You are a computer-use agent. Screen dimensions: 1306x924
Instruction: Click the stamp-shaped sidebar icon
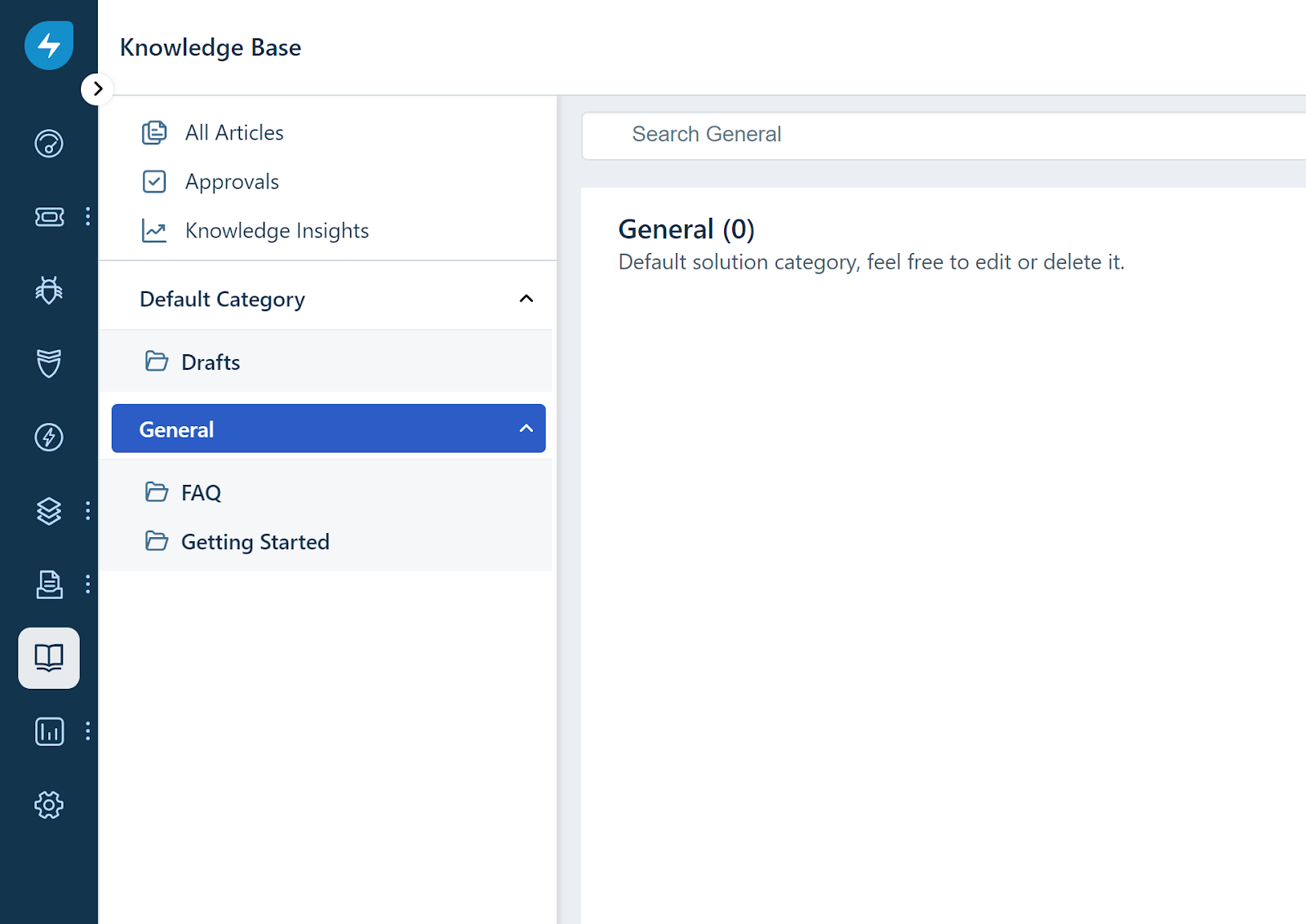(x=49, y=584)
